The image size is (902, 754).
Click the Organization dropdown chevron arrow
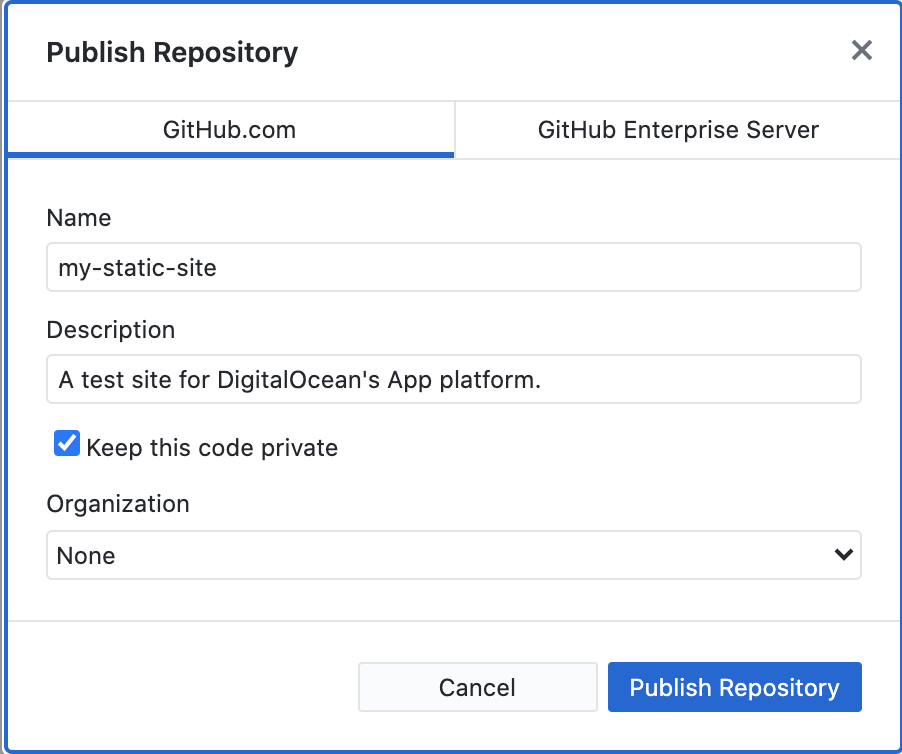tap(843, 555)
